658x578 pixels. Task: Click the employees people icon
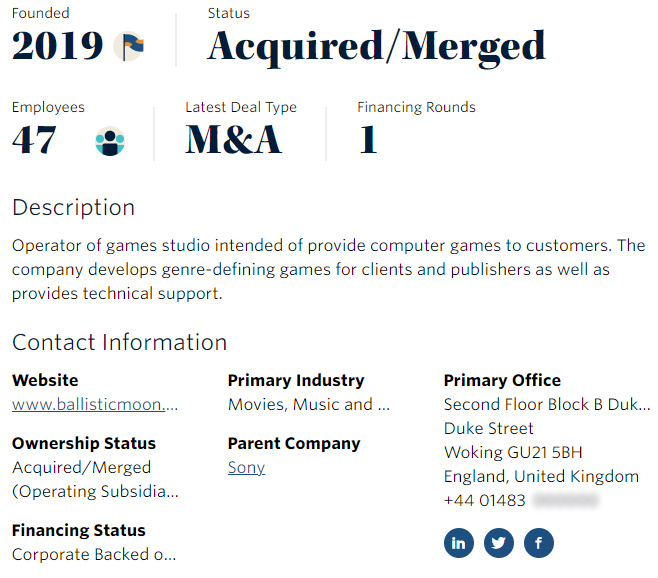point(110,141)
